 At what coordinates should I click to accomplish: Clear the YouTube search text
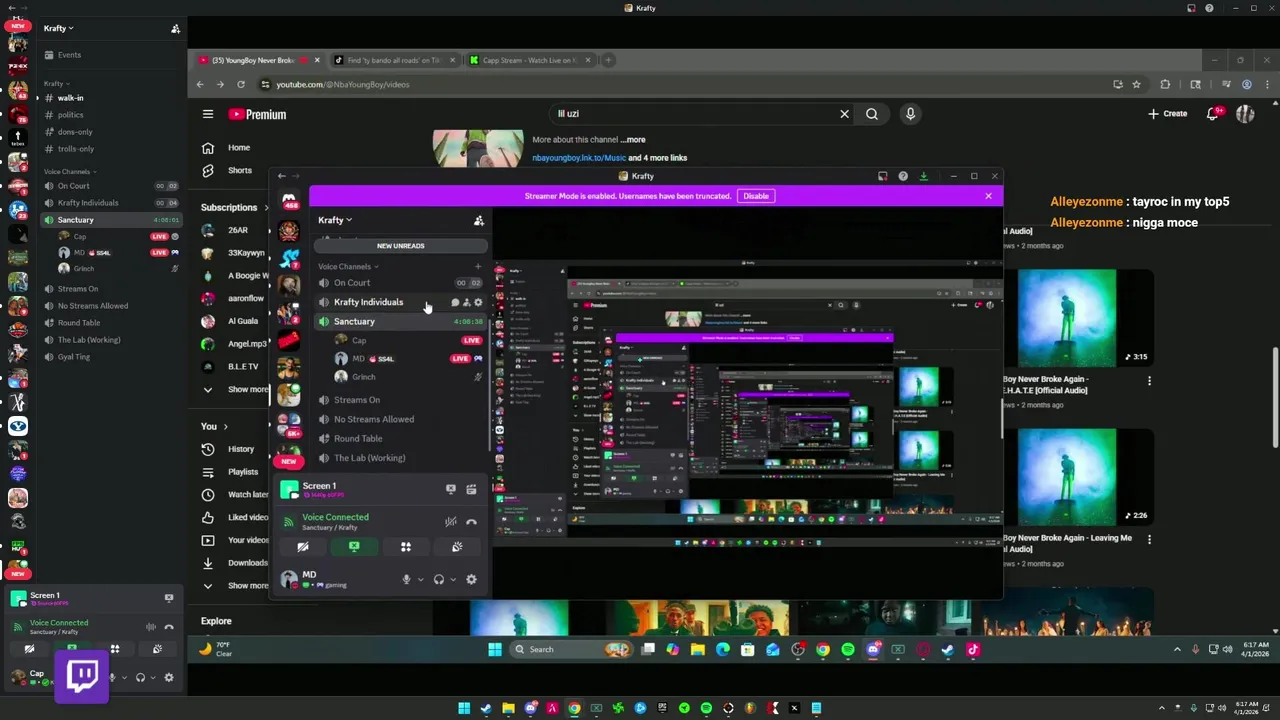[x=844, y=114]
